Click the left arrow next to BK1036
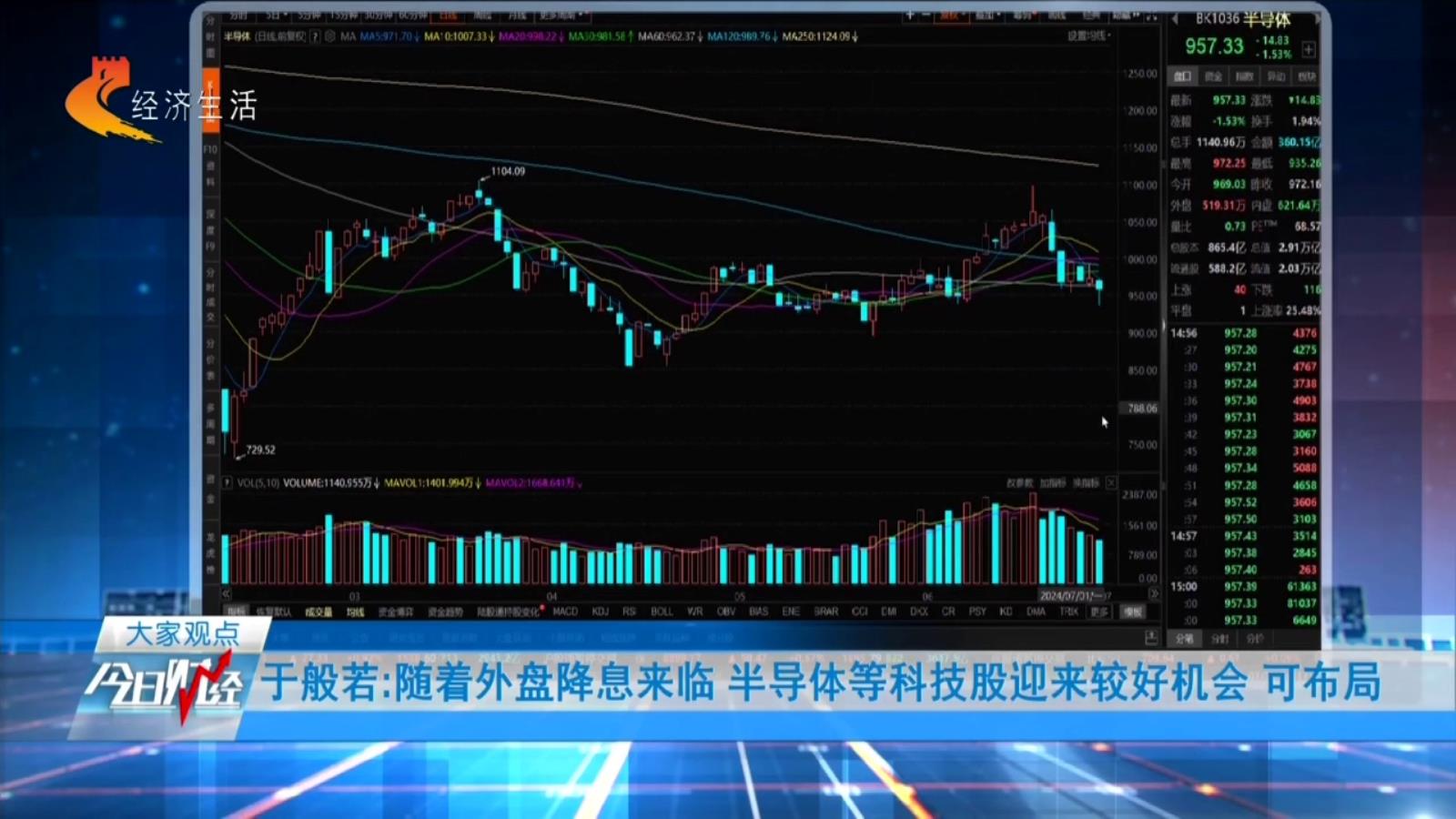This screenshot has width=1456, height=819. (x=1175, y=19)
